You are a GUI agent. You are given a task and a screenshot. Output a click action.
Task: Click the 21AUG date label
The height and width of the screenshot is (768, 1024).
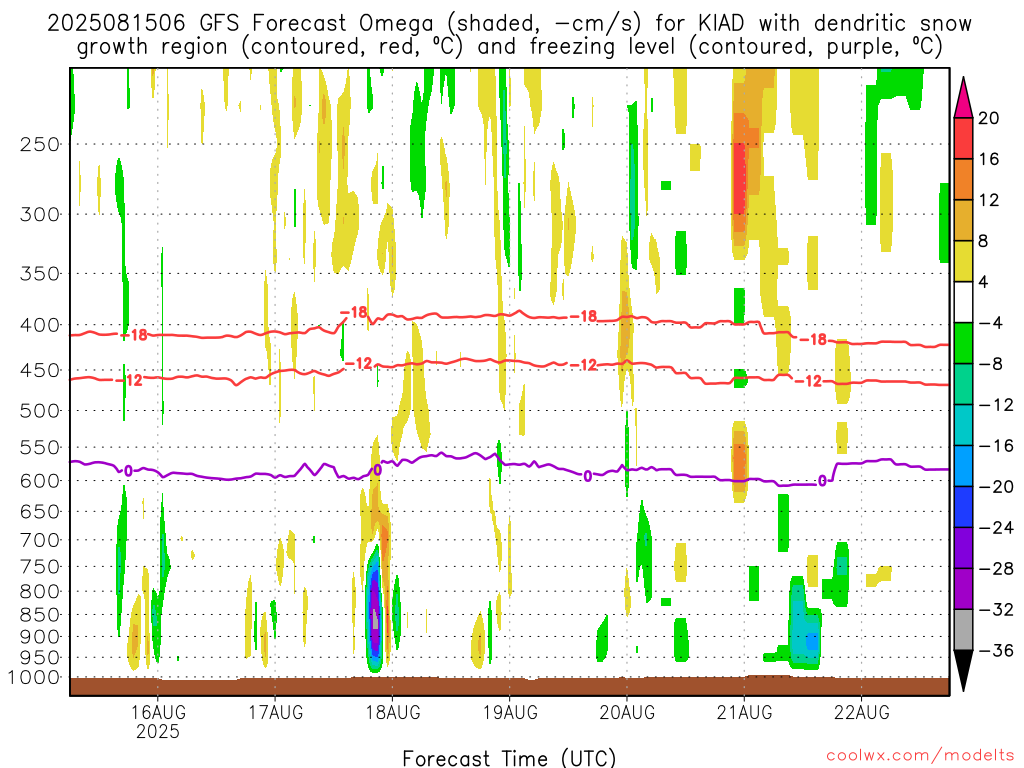coord(744,712)
